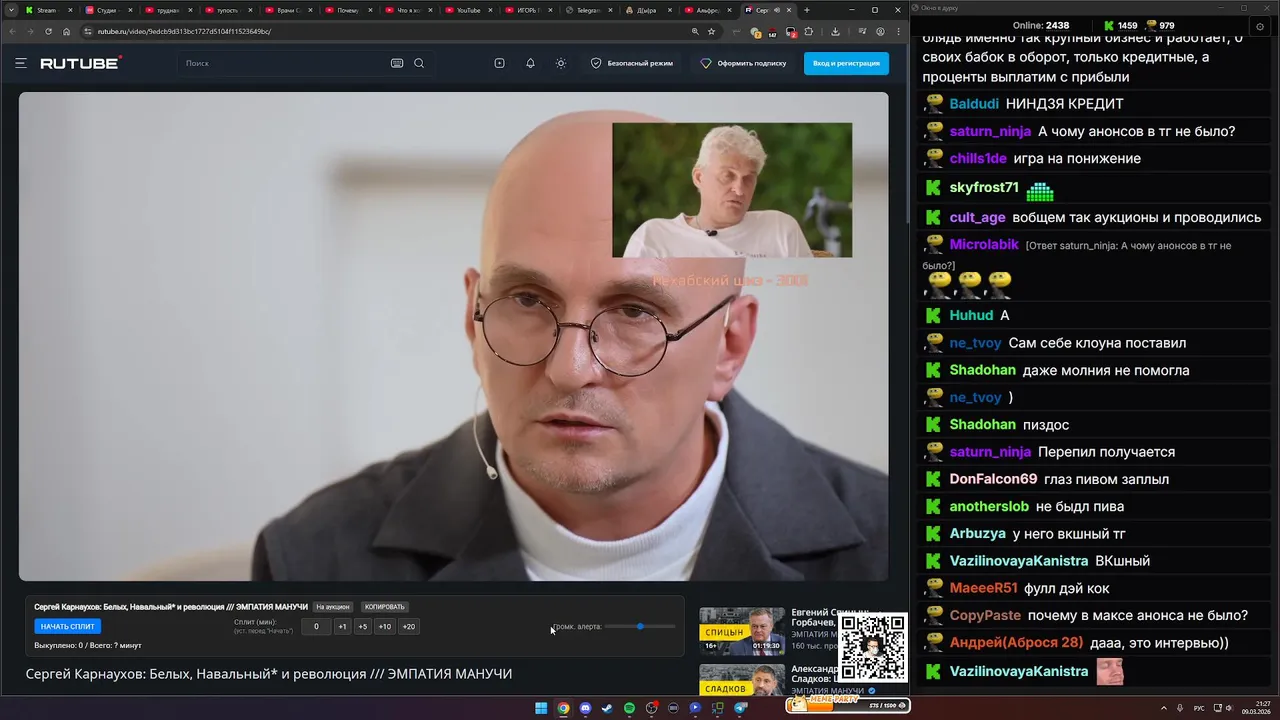Open the on-screen keyboard icon in search
Screen dimensions: 1280x720
397,63
